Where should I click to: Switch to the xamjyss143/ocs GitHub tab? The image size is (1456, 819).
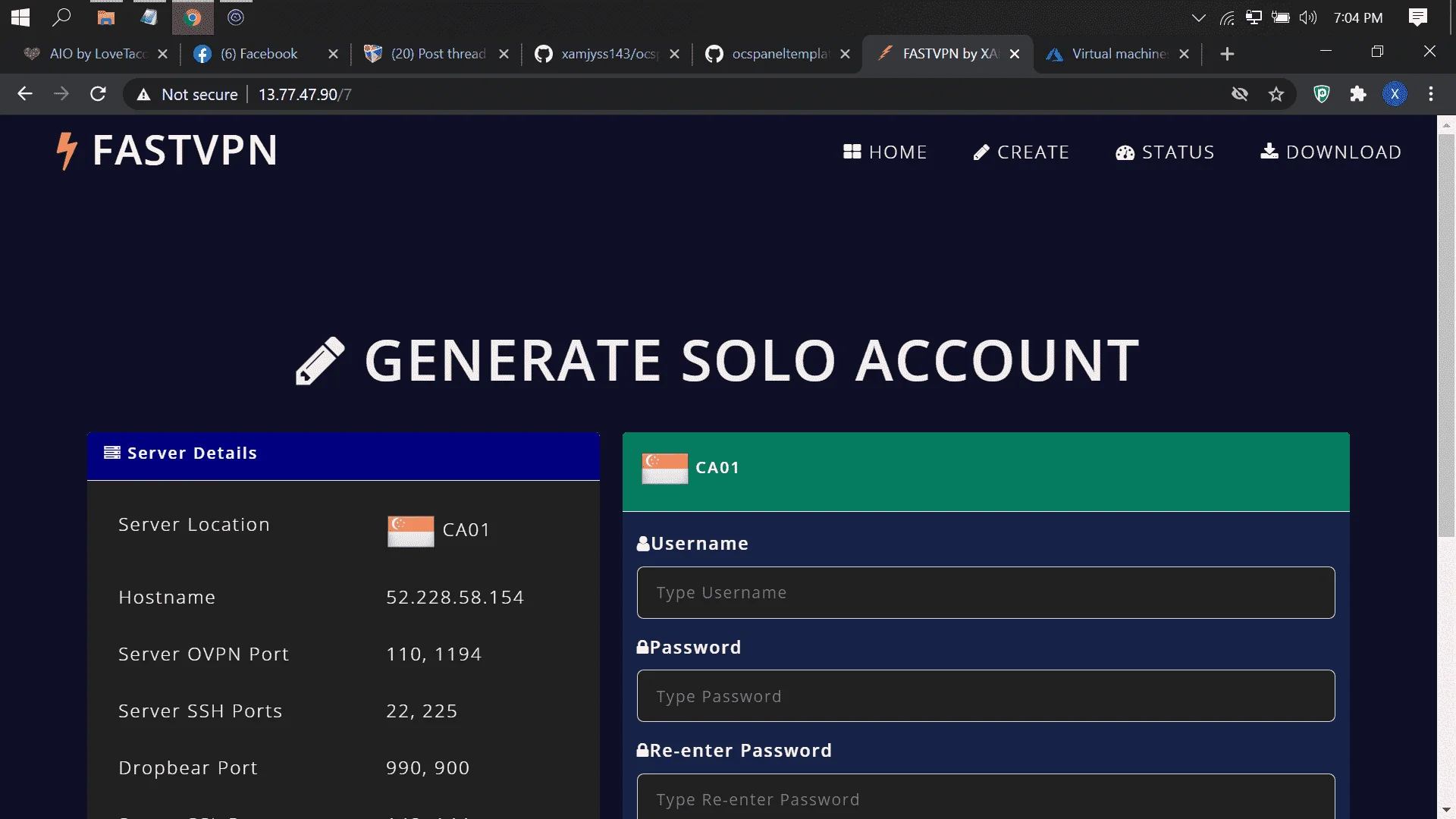[599, 54]
